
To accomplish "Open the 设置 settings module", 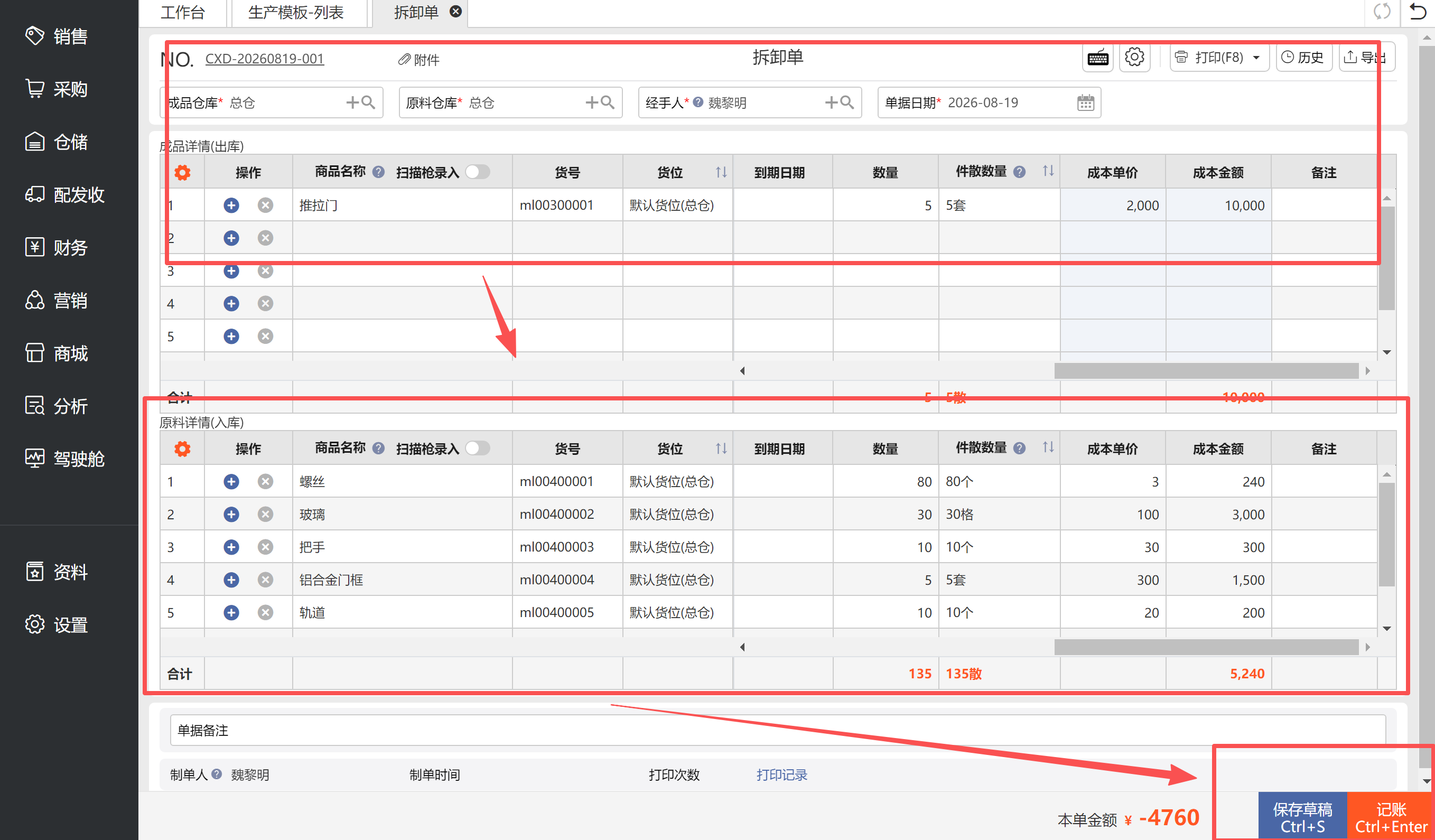I will (57, 625).
